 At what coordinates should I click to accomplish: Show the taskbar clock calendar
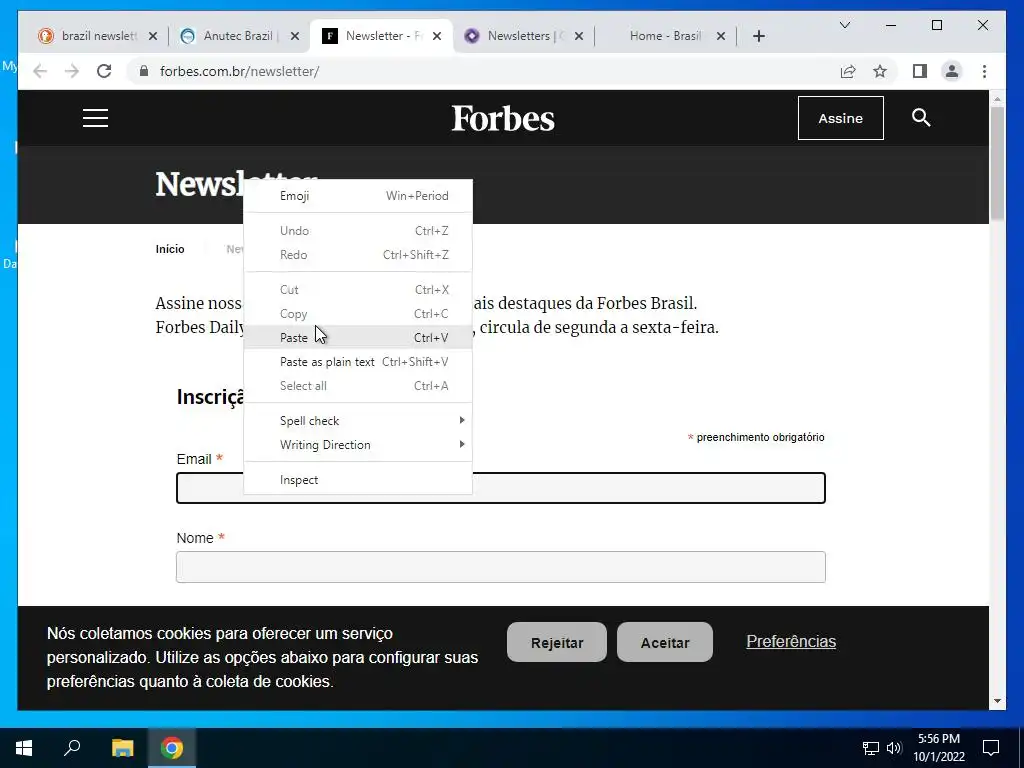pos(938,748)
